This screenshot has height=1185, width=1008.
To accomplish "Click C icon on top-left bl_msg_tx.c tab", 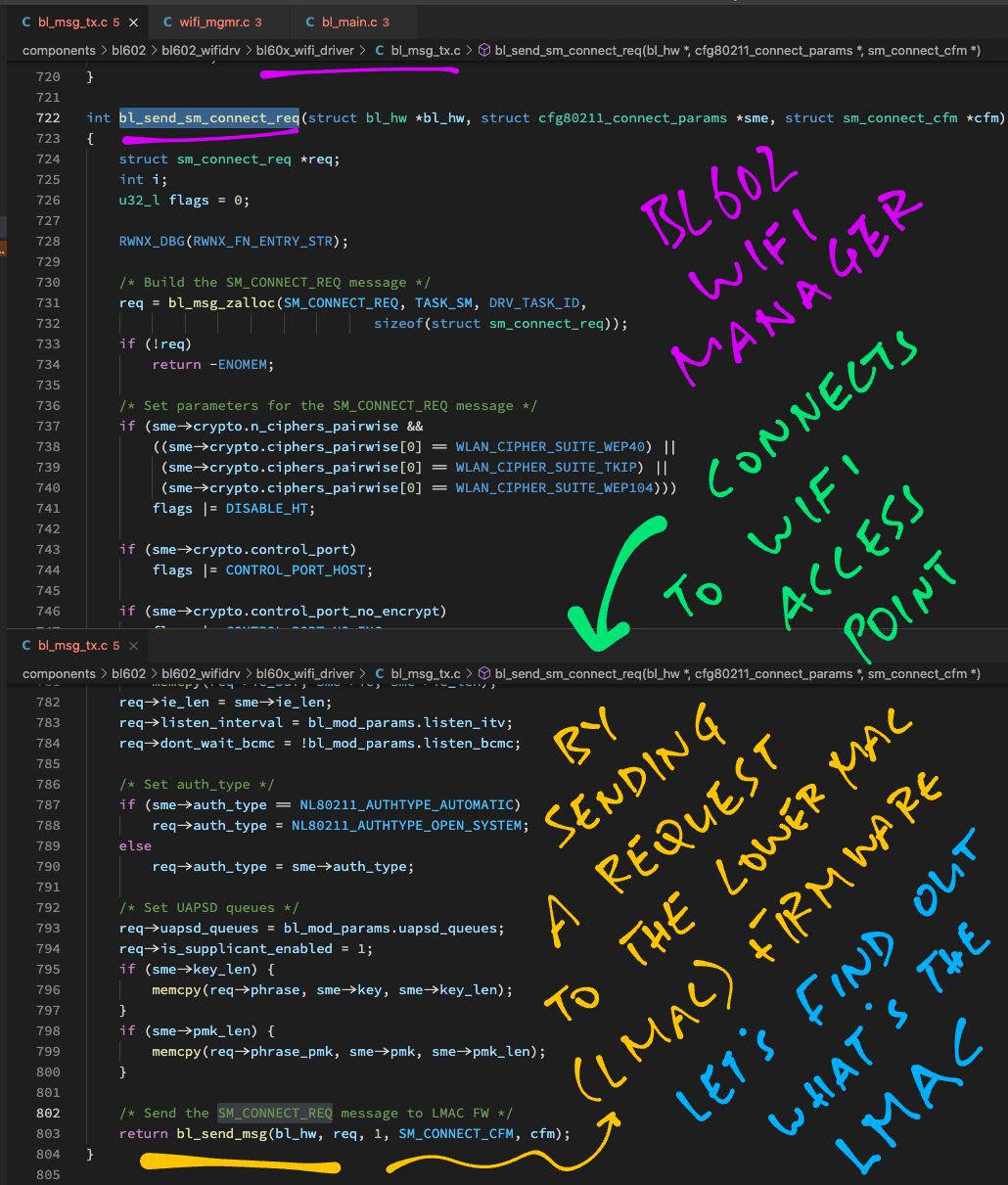I will click(x=26, y=22).
